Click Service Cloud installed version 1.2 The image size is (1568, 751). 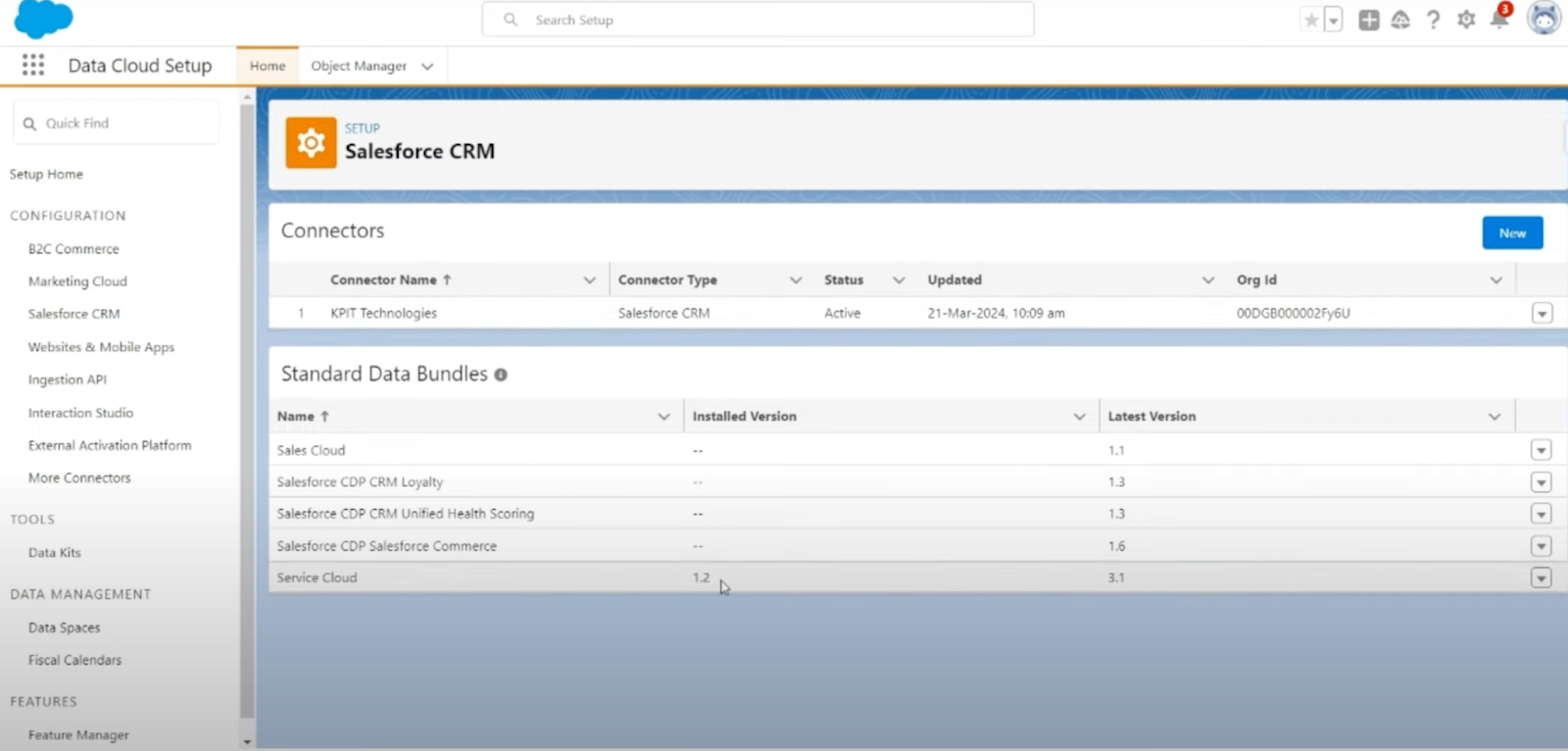[701, 577]
